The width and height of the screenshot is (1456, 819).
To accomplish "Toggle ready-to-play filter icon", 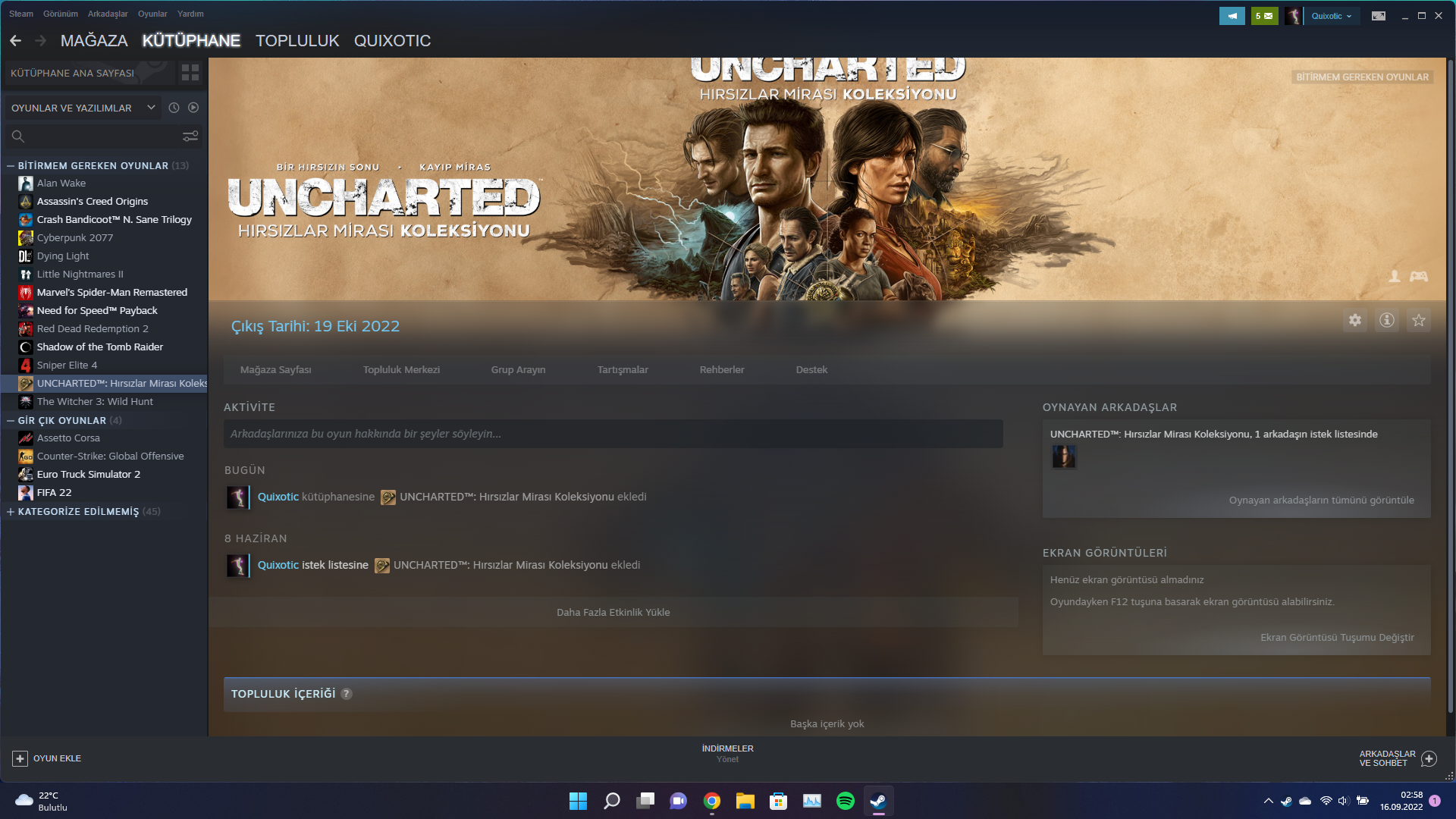I will coord(193,108).
